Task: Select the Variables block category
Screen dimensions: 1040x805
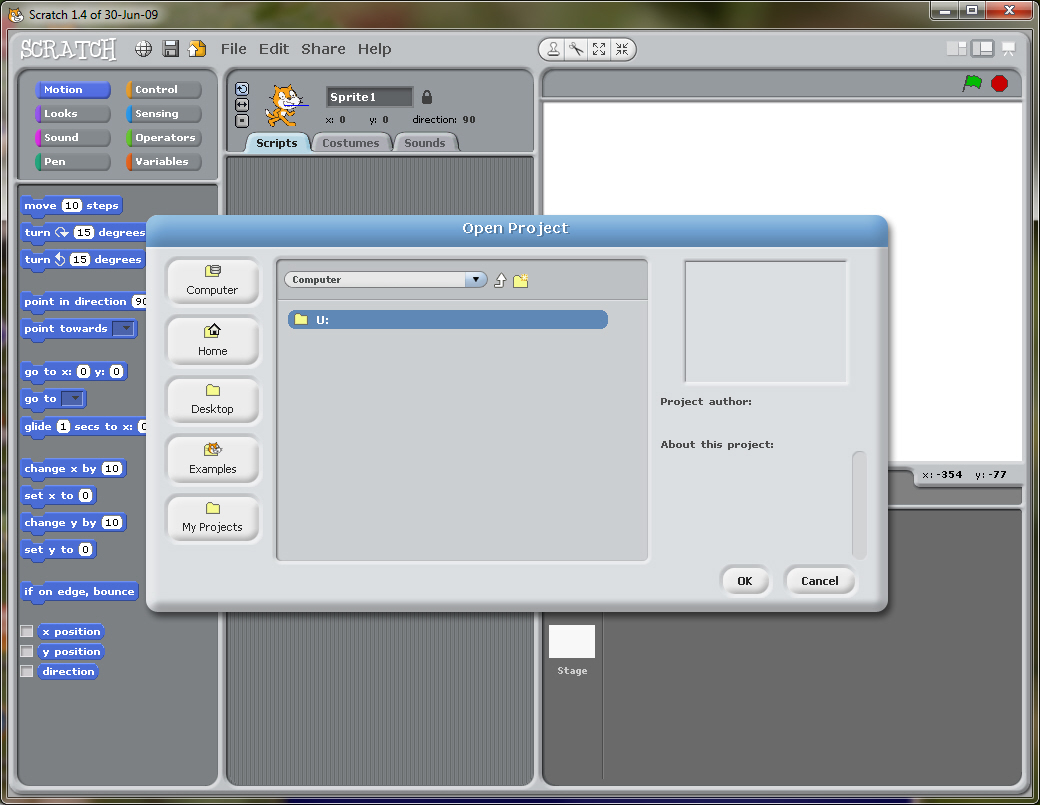Action: coord(164,161)
